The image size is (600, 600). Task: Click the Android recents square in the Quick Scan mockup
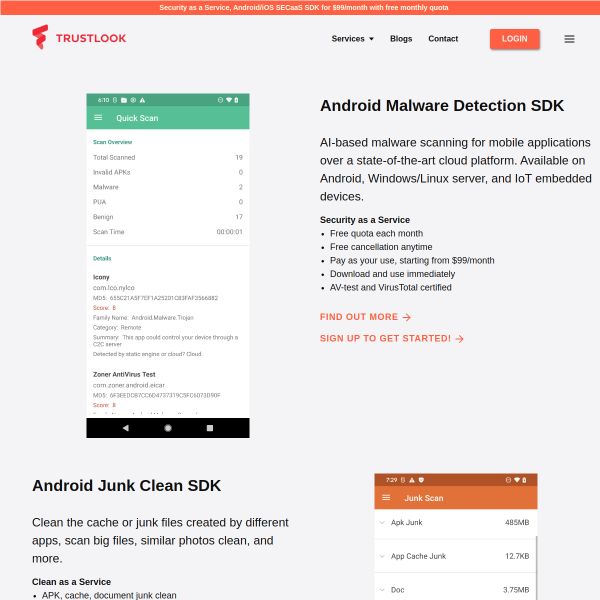(x=210, y=428)
